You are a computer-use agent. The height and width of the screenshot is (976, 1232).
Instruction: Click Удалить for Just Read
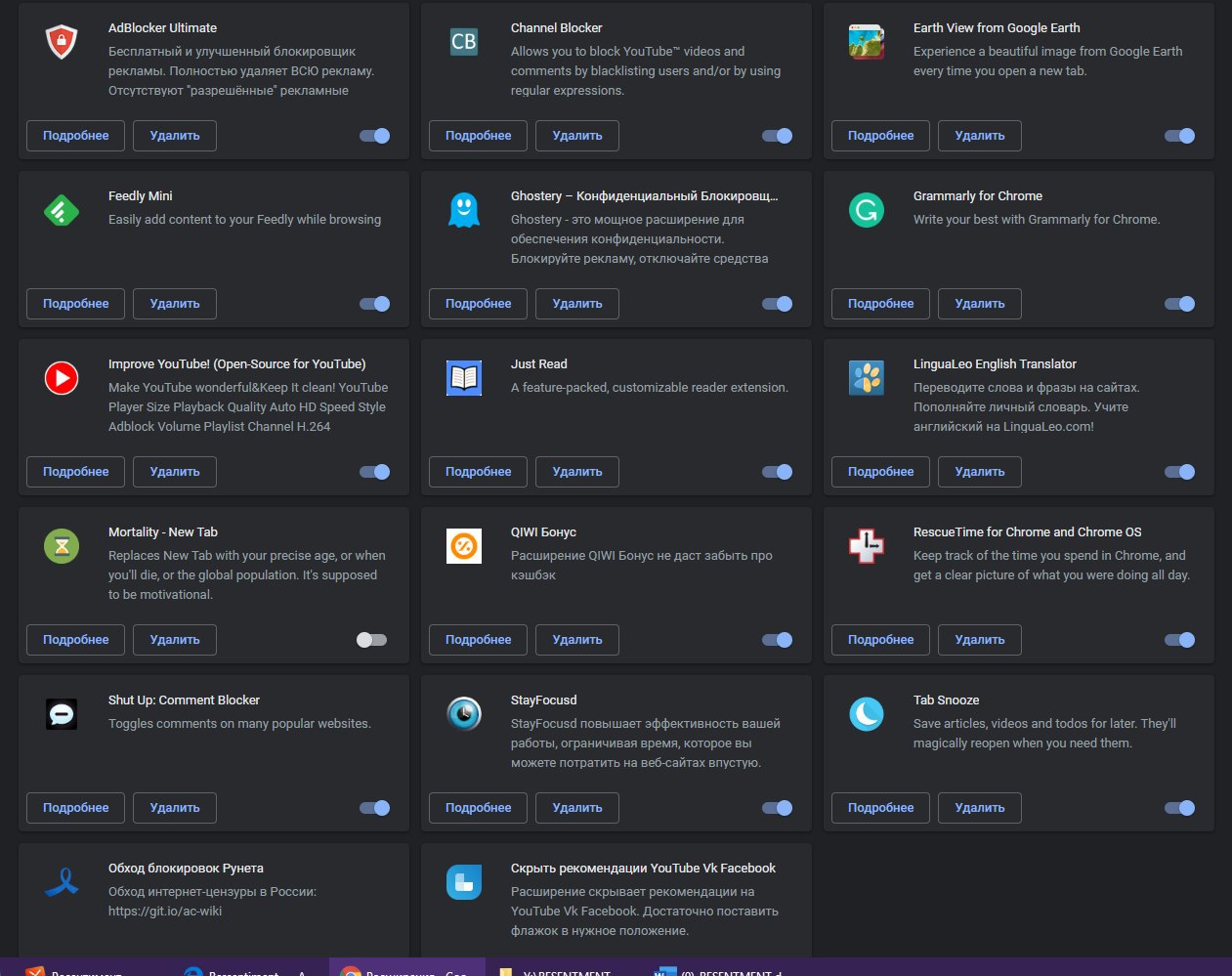click(577, 472)
